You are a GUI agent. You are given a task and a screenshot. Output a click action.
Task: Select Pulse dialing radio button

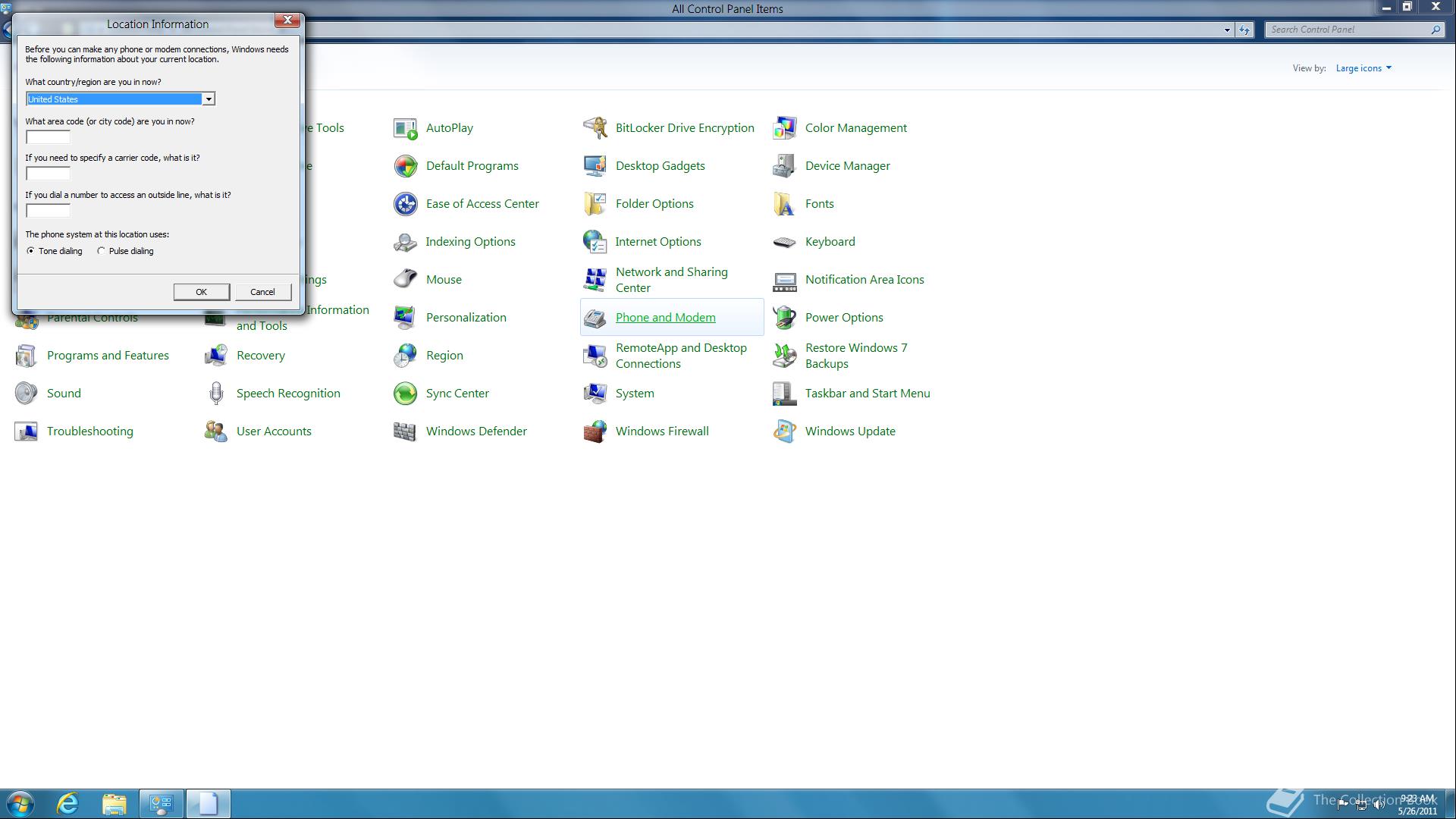point(101,251)
